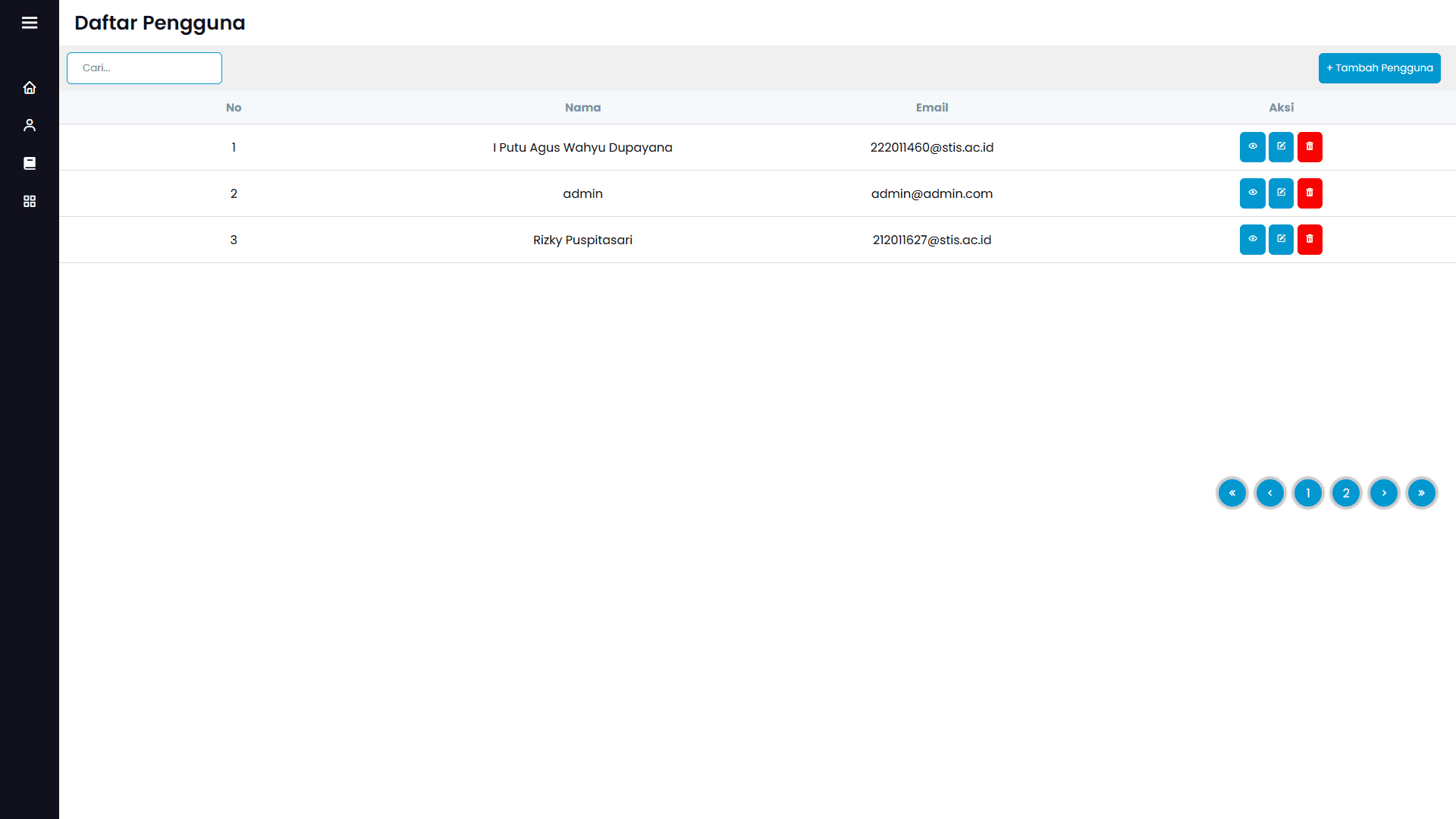Viewport: 1456px width, 819px height.
Task: Edit Rizky Puspitasari's record
Action: coord(1281,240)
